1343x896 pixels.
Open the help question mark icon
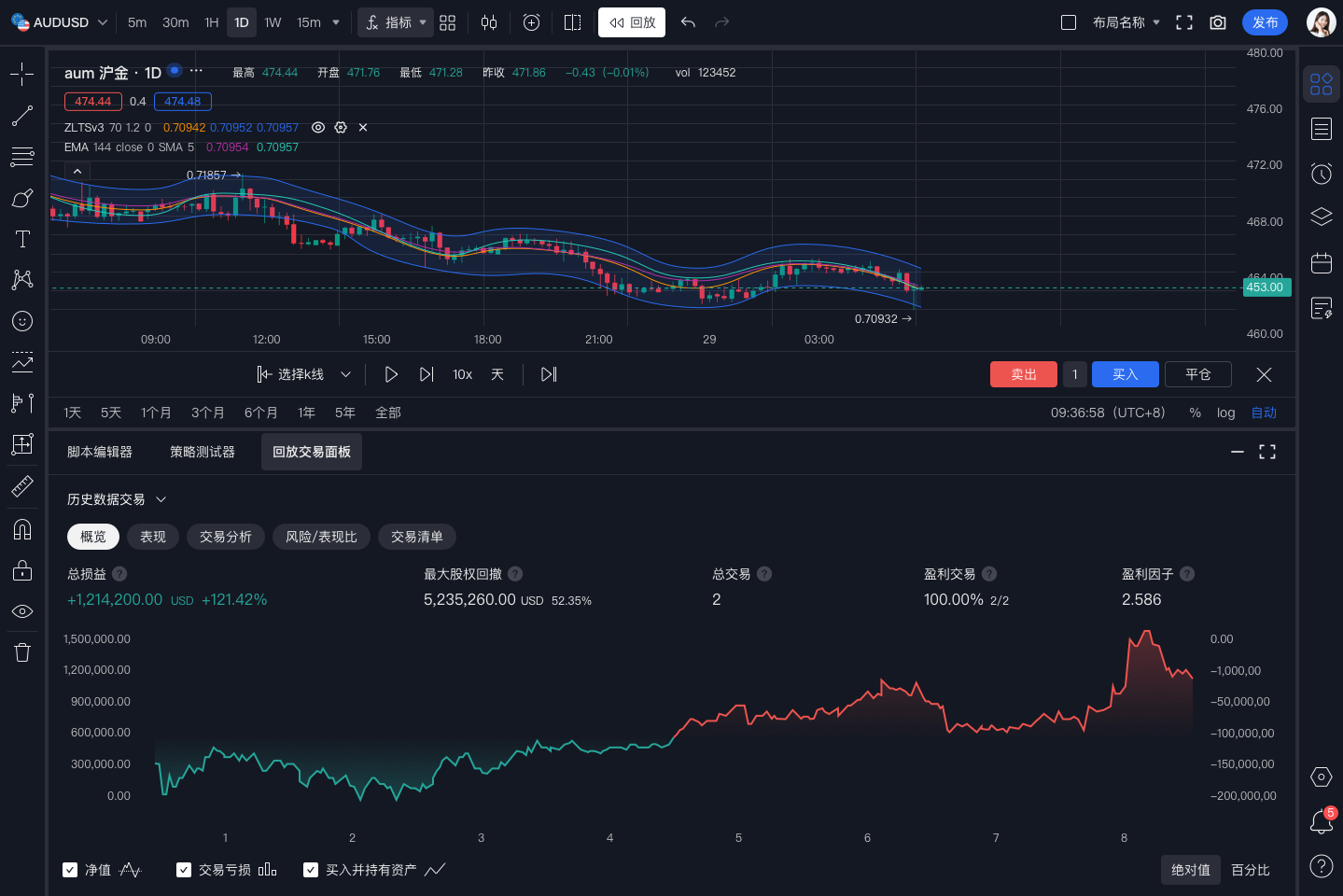point(1322,866)
